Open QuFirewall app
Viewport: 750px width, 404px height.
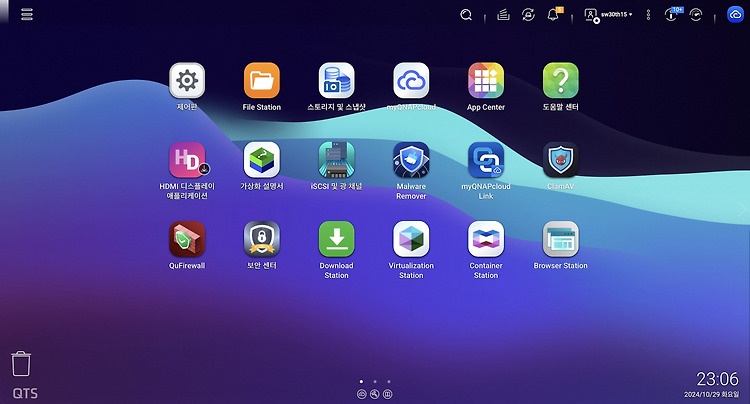click(187, 239)
